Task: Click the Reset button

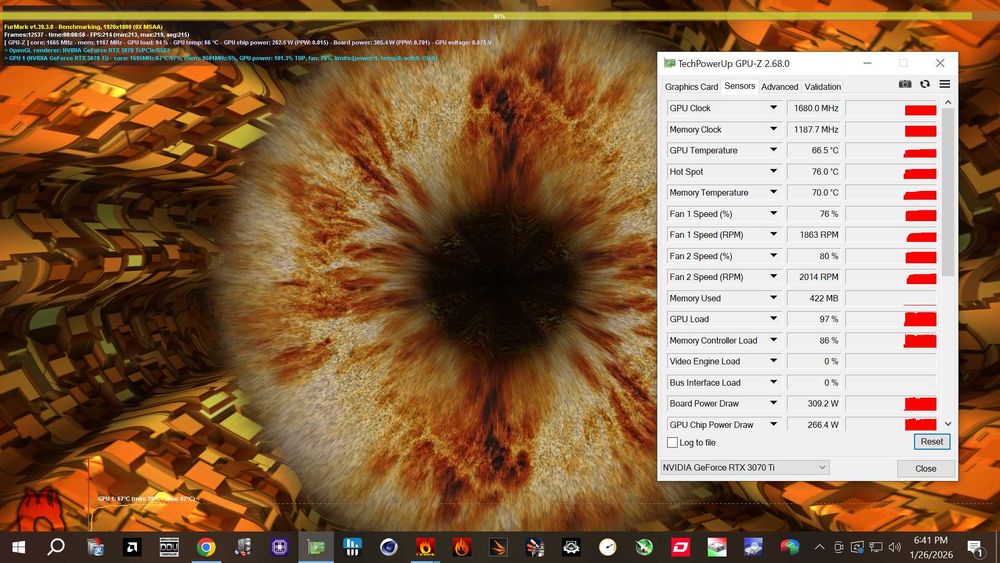Action: [x=932, y=441]
